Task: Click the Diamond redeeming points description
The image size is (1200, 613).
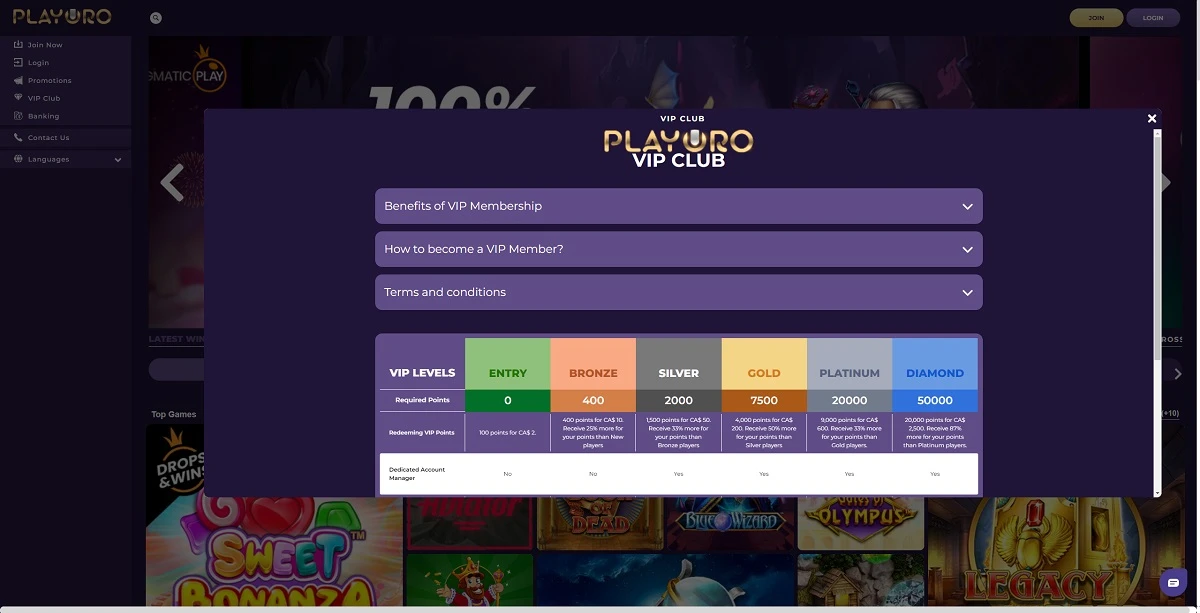Action: 935,432
